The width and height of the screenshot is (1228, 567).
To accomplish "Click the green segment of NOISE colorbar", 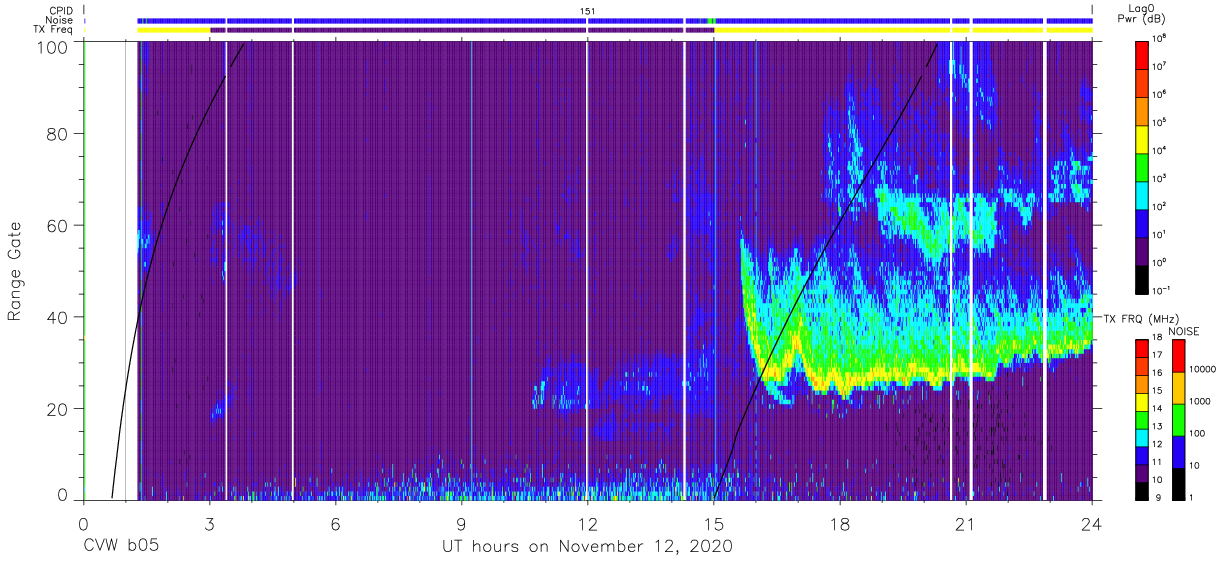I will tap(1178, 418).
